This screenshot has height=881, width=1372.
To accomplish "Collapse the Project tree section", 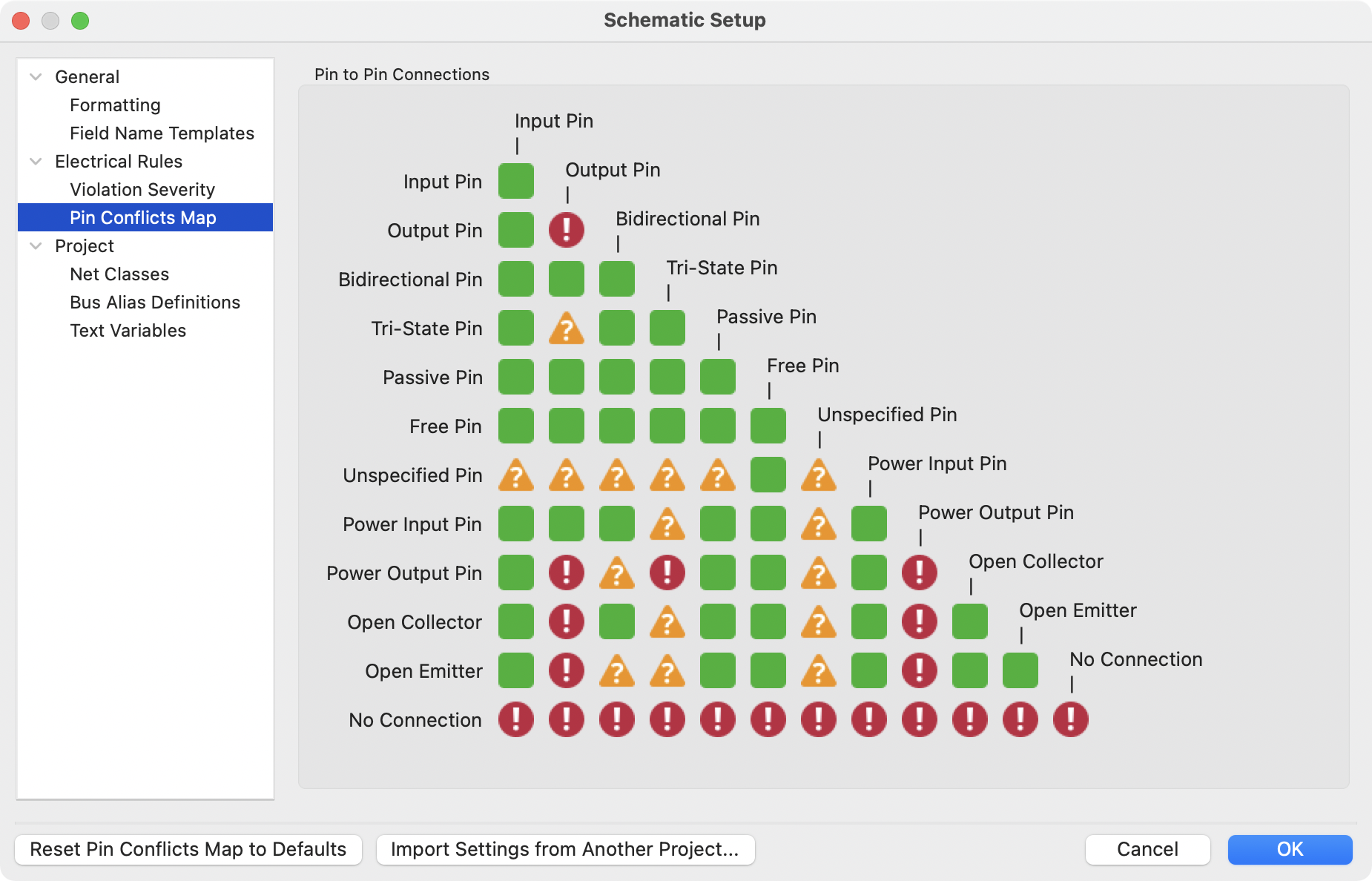I will coord(36,246).
